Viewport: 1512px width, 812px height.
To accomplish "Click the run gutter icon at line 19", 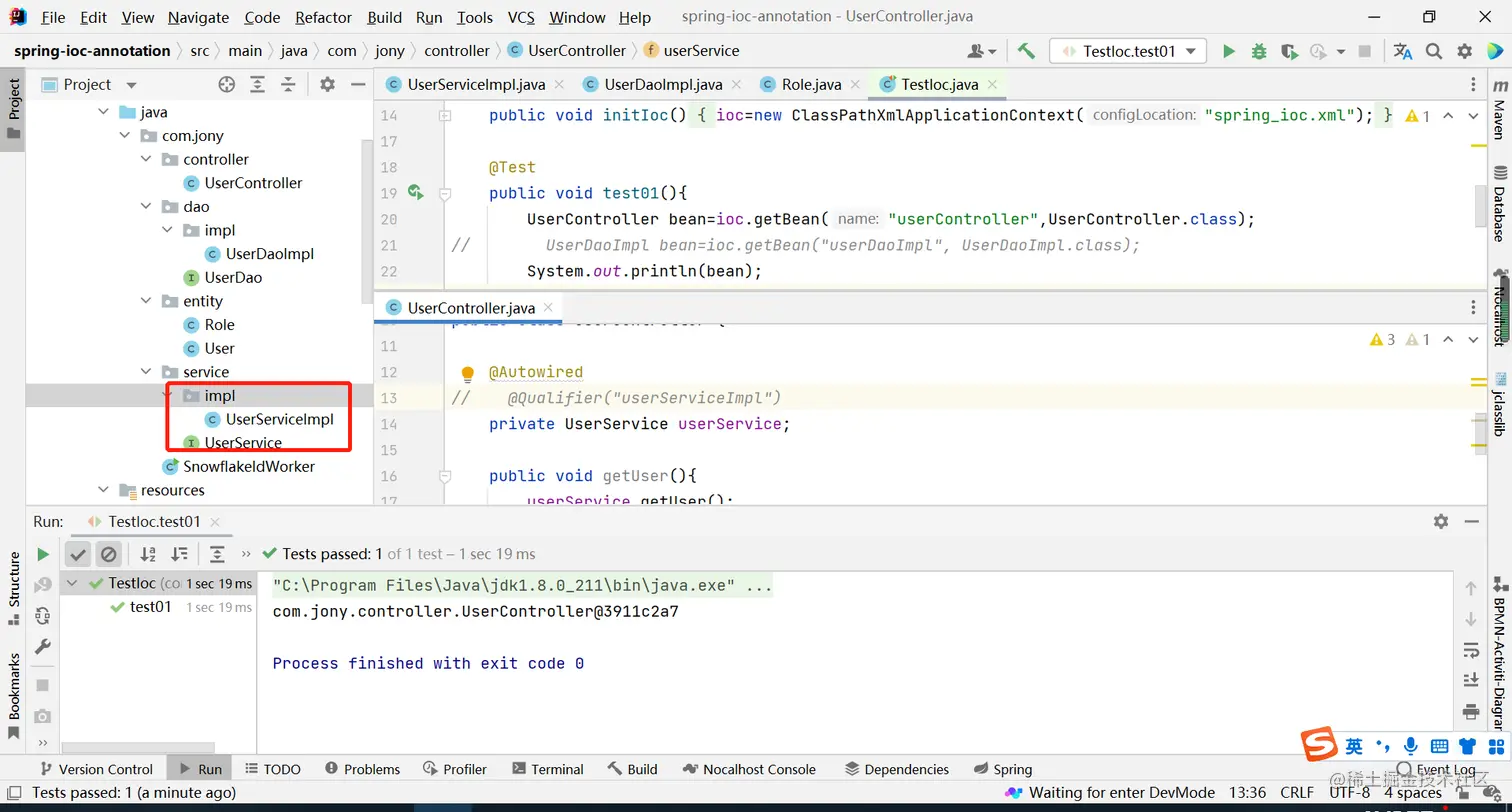I will coord(414,193).
